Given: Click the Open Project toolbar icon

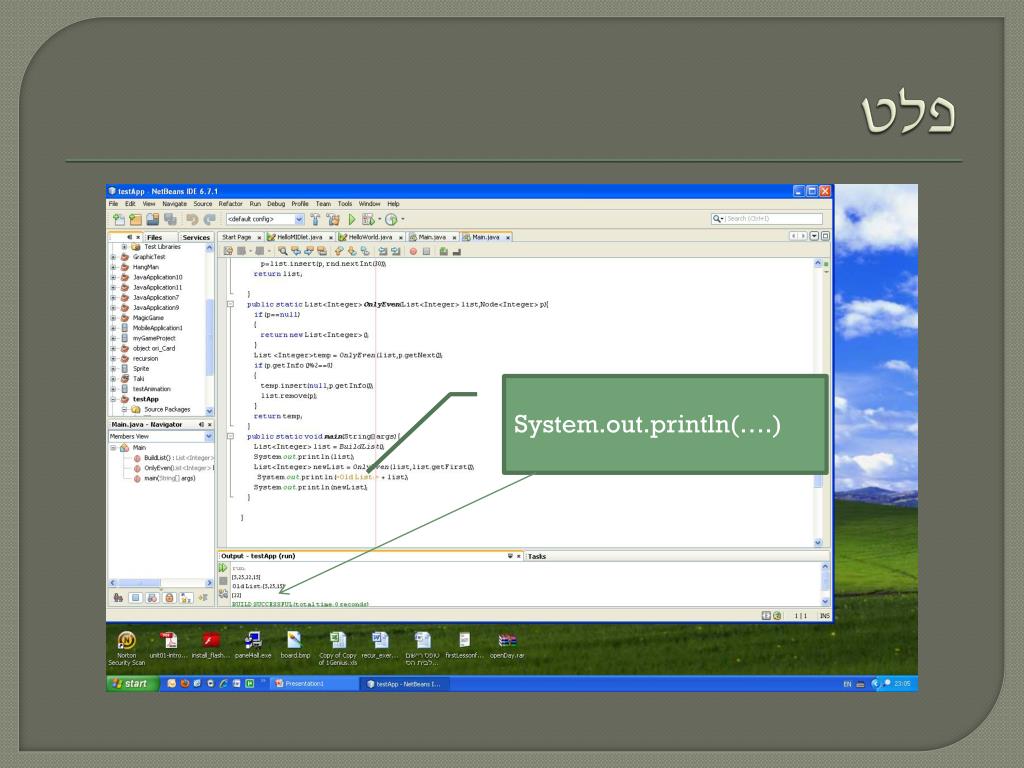Looking at the screenshot, I should (x=153, y=219).
